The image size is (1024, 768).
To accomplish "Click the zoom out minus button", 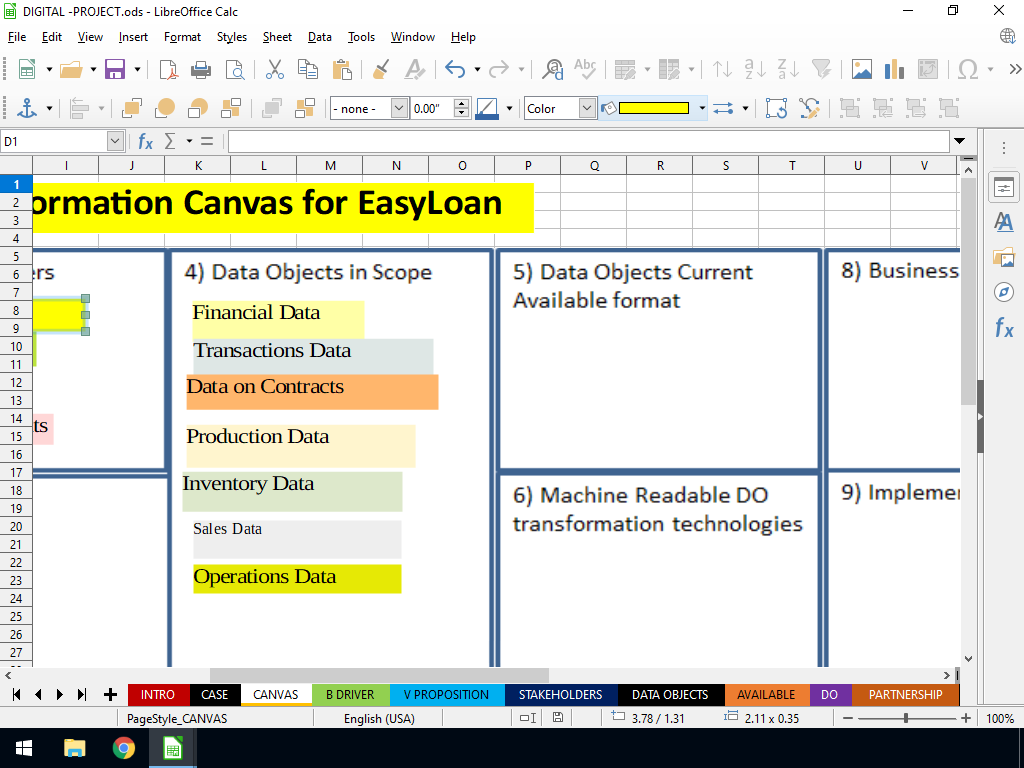I will (x=848, y=718).
